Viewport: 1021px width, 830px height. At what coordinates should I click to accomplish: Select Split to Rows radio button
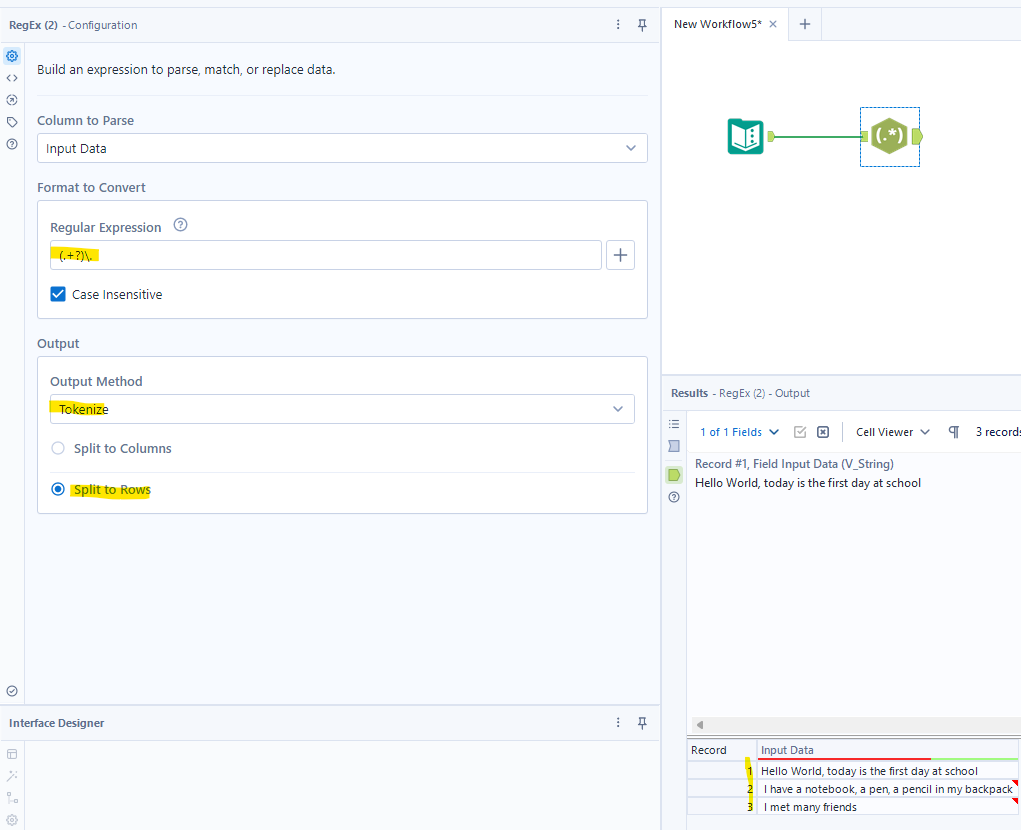(58, 490)
